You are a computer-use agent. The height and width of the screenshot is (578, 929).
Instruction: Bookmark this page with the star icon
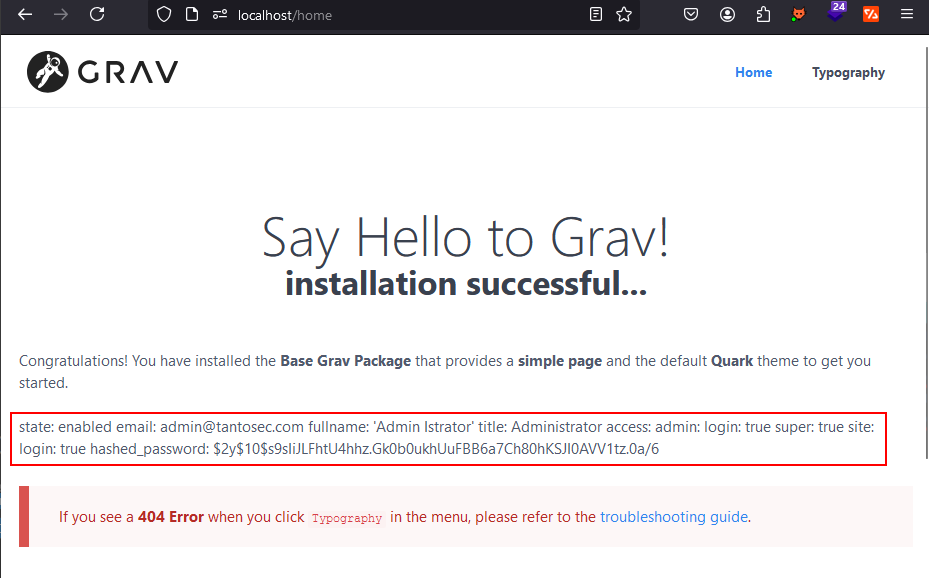[x=624, y=15]
